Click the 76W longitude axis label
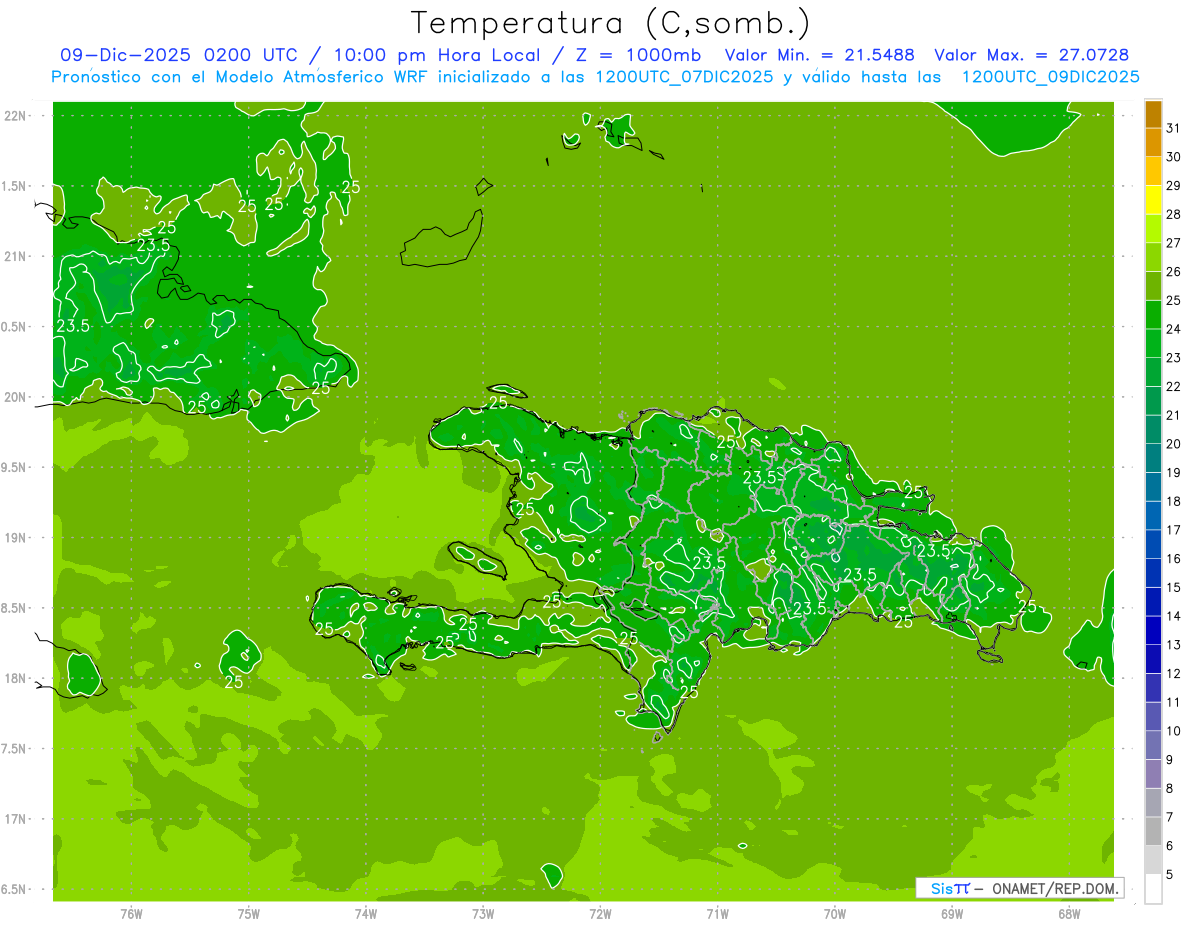Screen dimensions: 1200x927 (131, 914)
